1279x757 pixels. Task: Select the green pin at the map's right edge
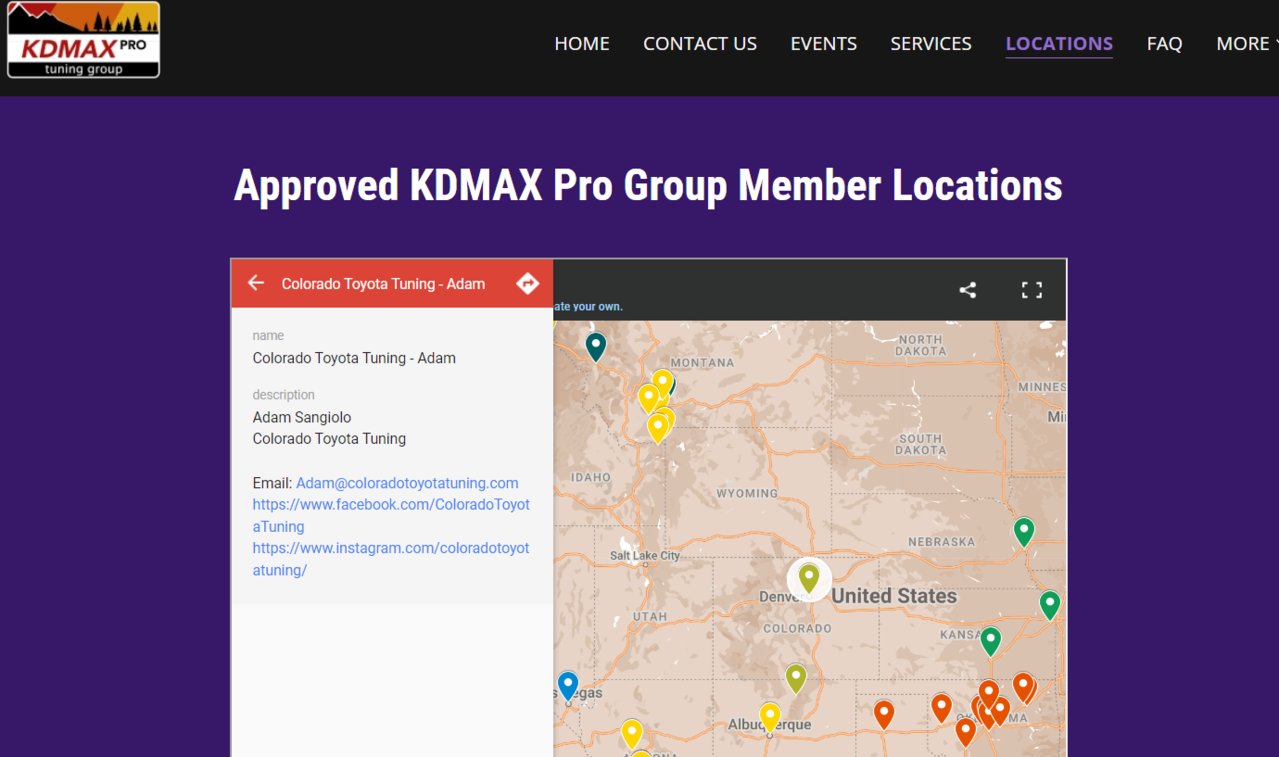1049,605
